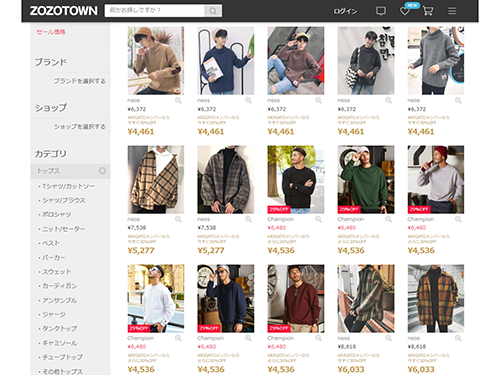Choose チューブトップ subcategory
Image resolution: width=500 pixels, height=375 pixels.
point(62,357)
